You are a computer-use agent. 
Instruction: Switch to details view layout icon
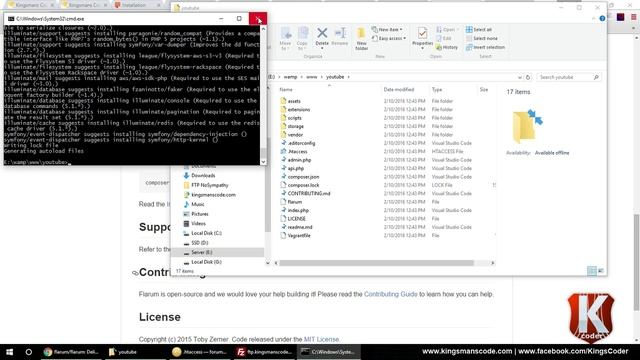pyautogui.click(x=591, y=271)
